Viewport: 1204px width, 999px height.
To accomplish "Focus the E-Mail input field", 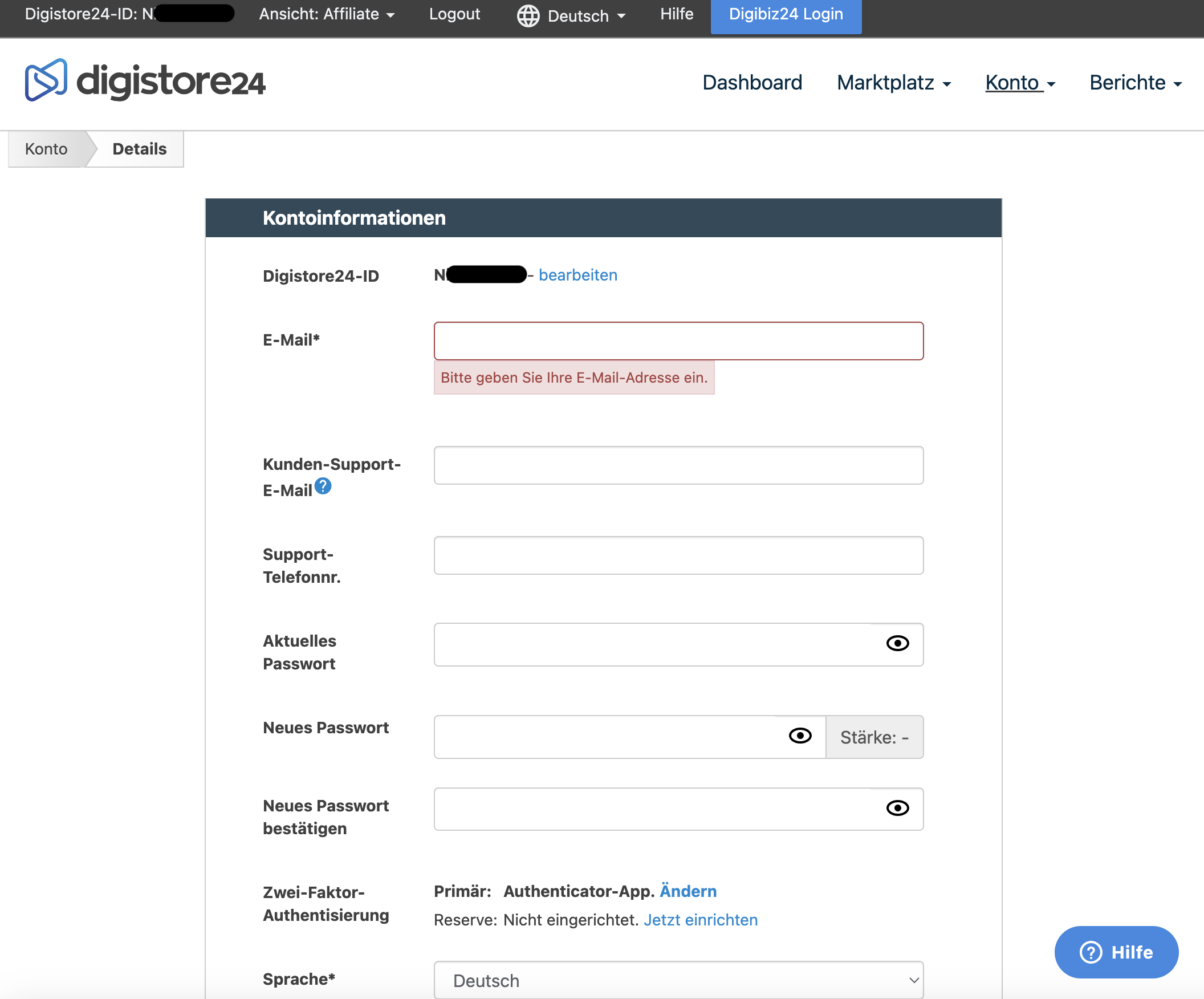I will pyautogui.click(x=678, y=341).
